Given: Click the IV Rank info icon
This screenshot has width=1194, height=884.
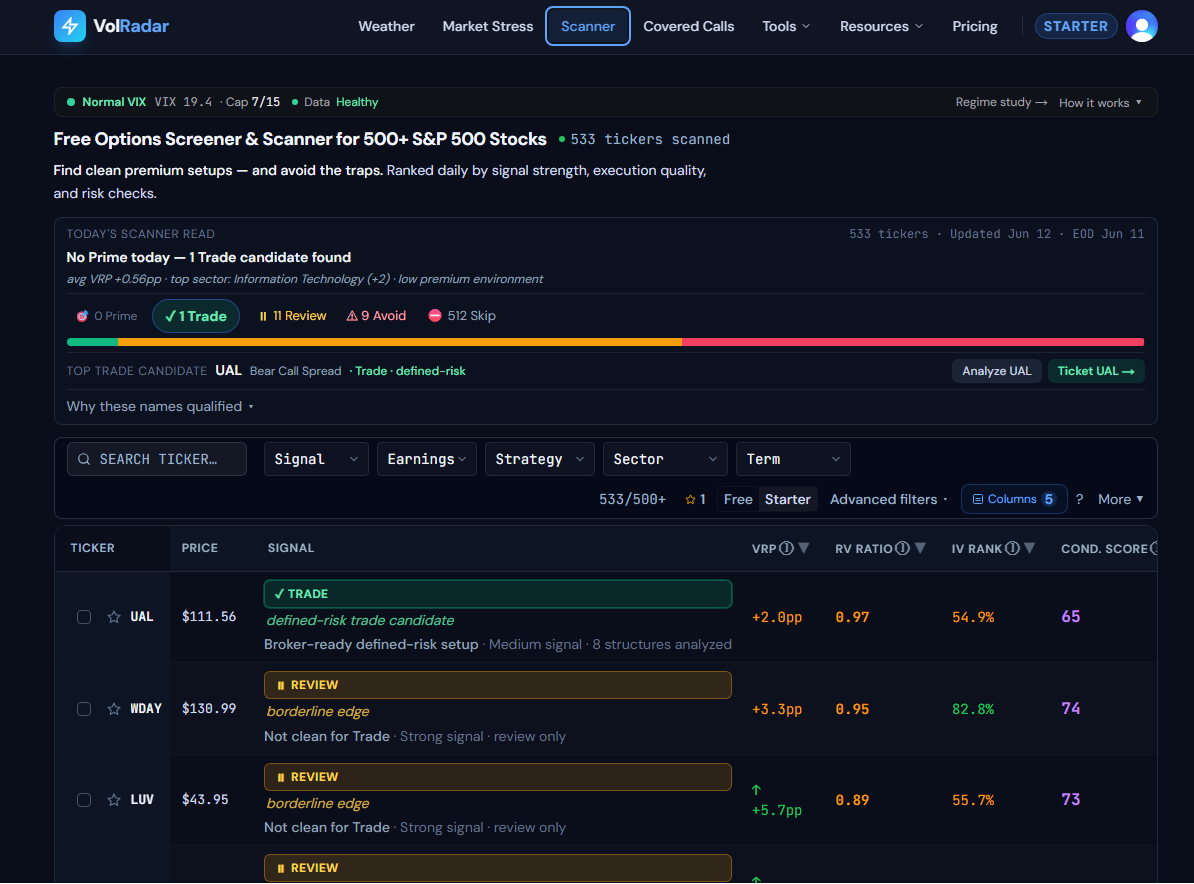Looking at the screenshot, I should (1012, 548).
